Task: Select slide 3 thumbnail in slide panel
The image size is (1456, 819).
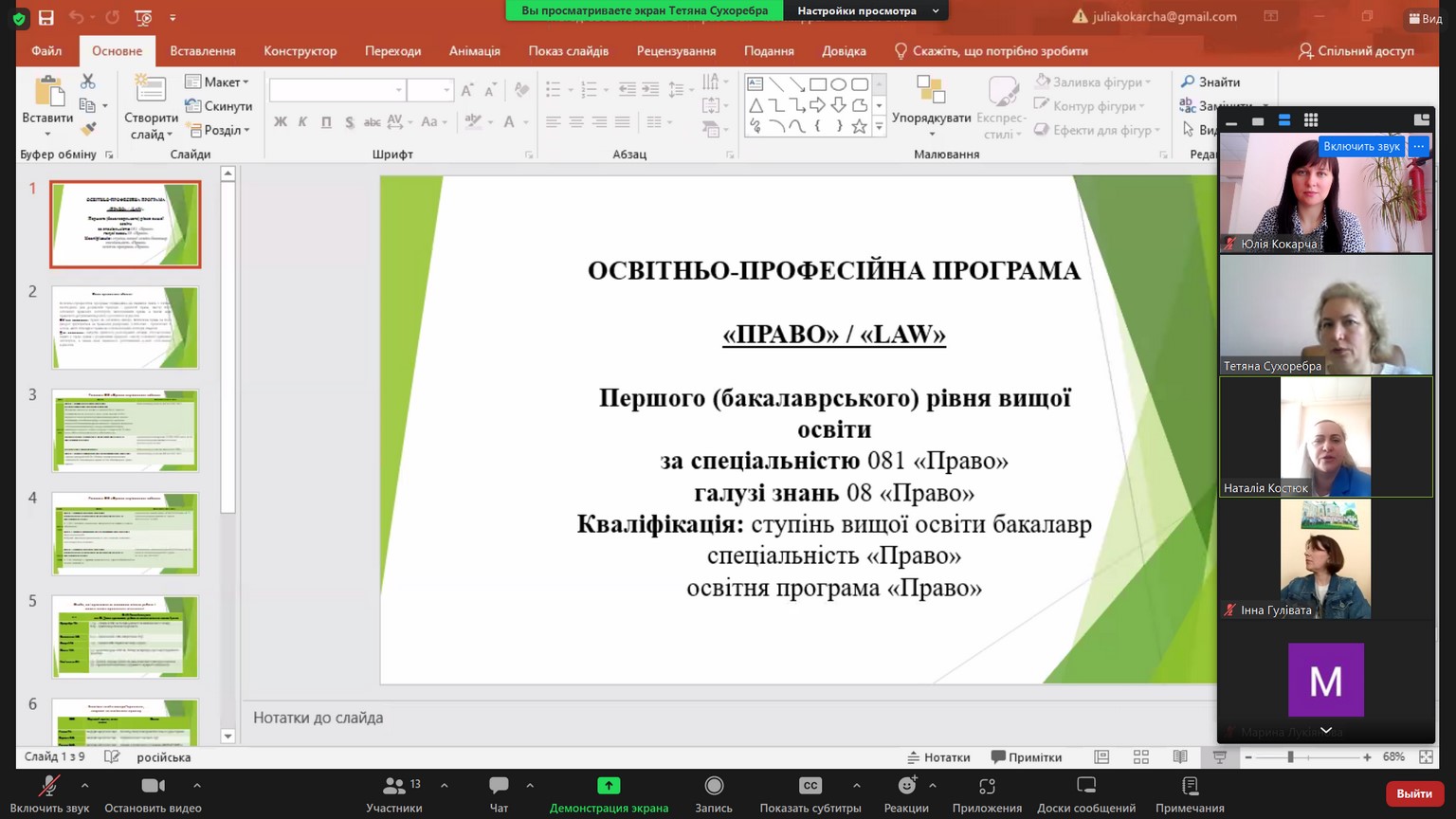Action: point(125,430)
